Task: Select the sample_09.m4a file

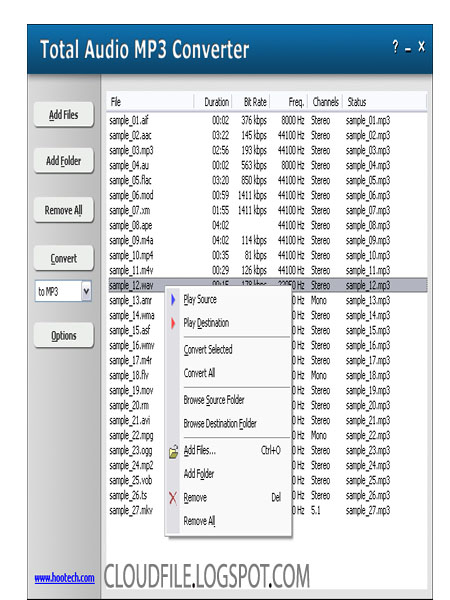Action: tap(131, 240)
